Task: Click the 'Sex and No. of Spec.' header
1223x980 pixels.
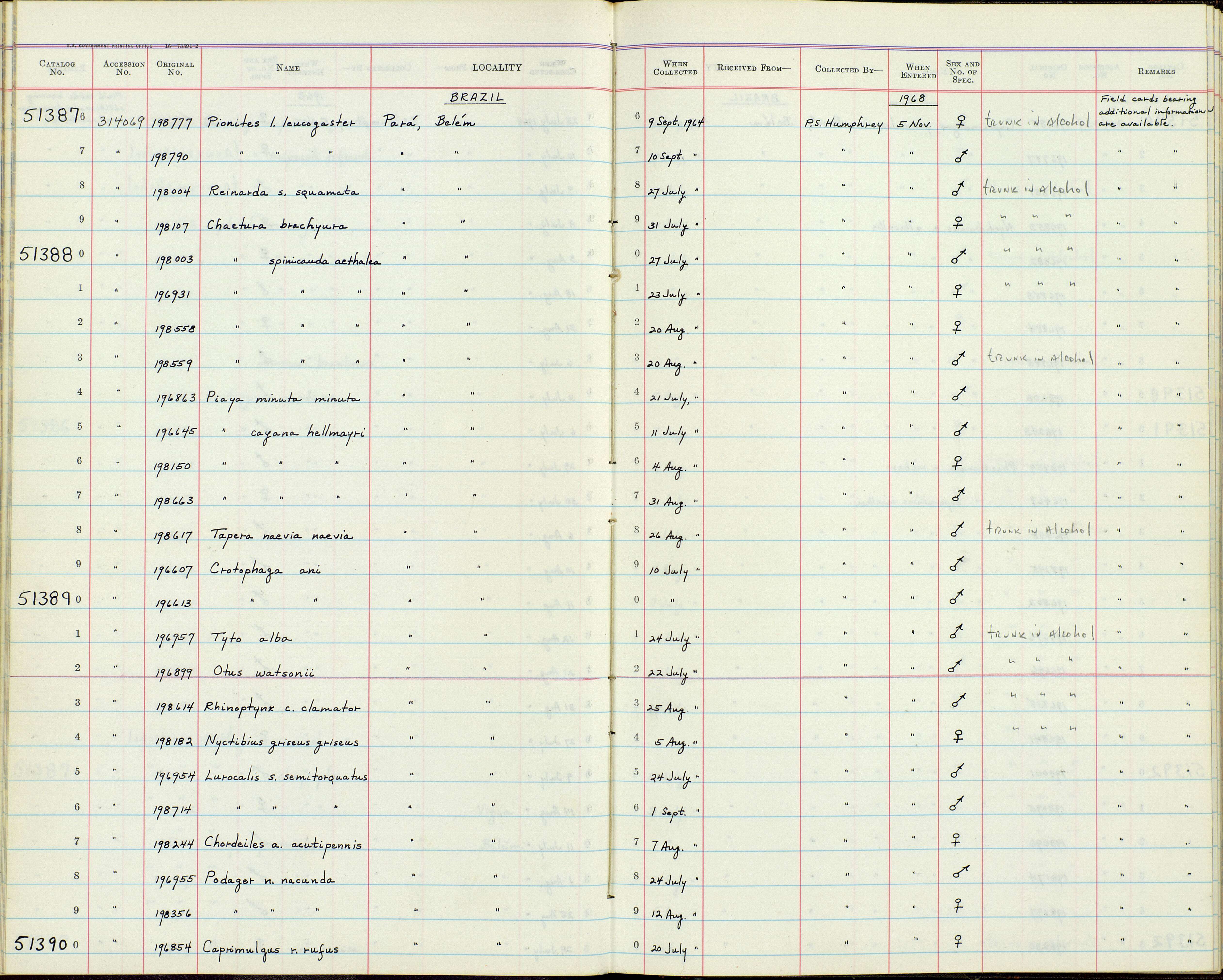Action: click(962, 72)
